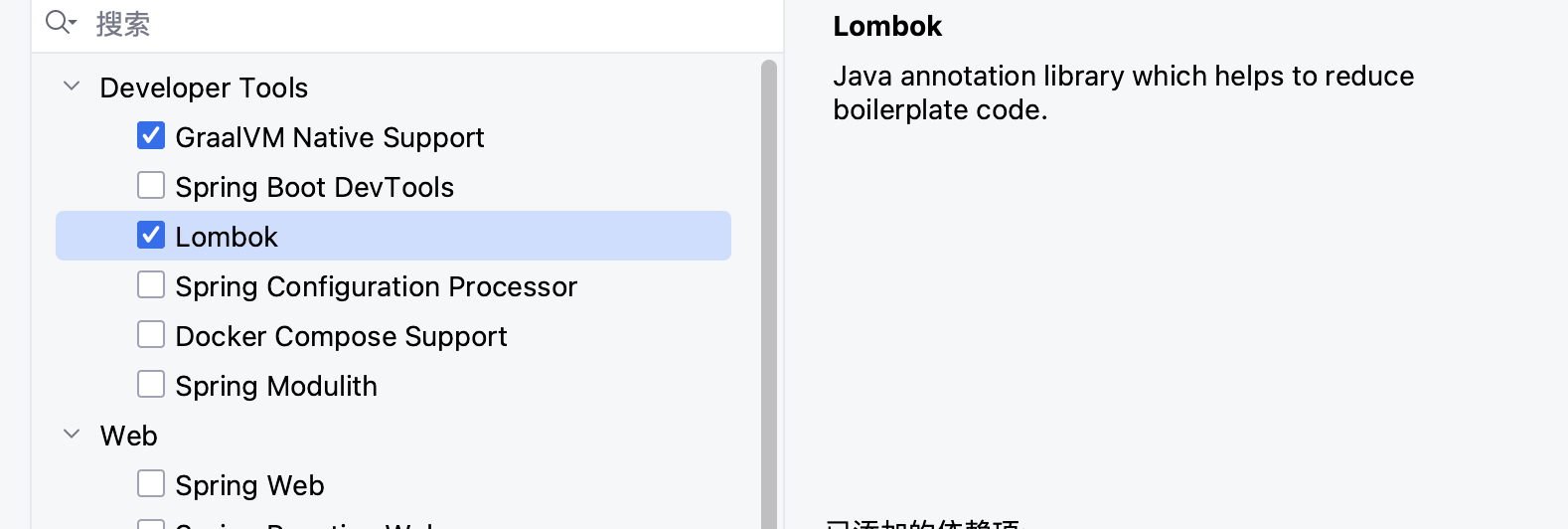The image size is (1568, 529).
Task: Select Docker Compose Support entry
Action: [x=342, y=336]
